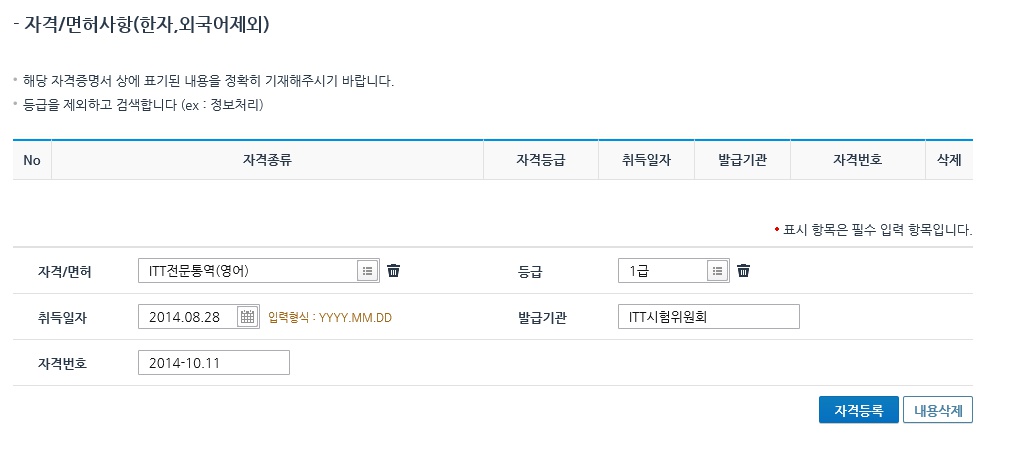Select the 자격등급 table column header

pyautogui.click(x=541, y=160)
